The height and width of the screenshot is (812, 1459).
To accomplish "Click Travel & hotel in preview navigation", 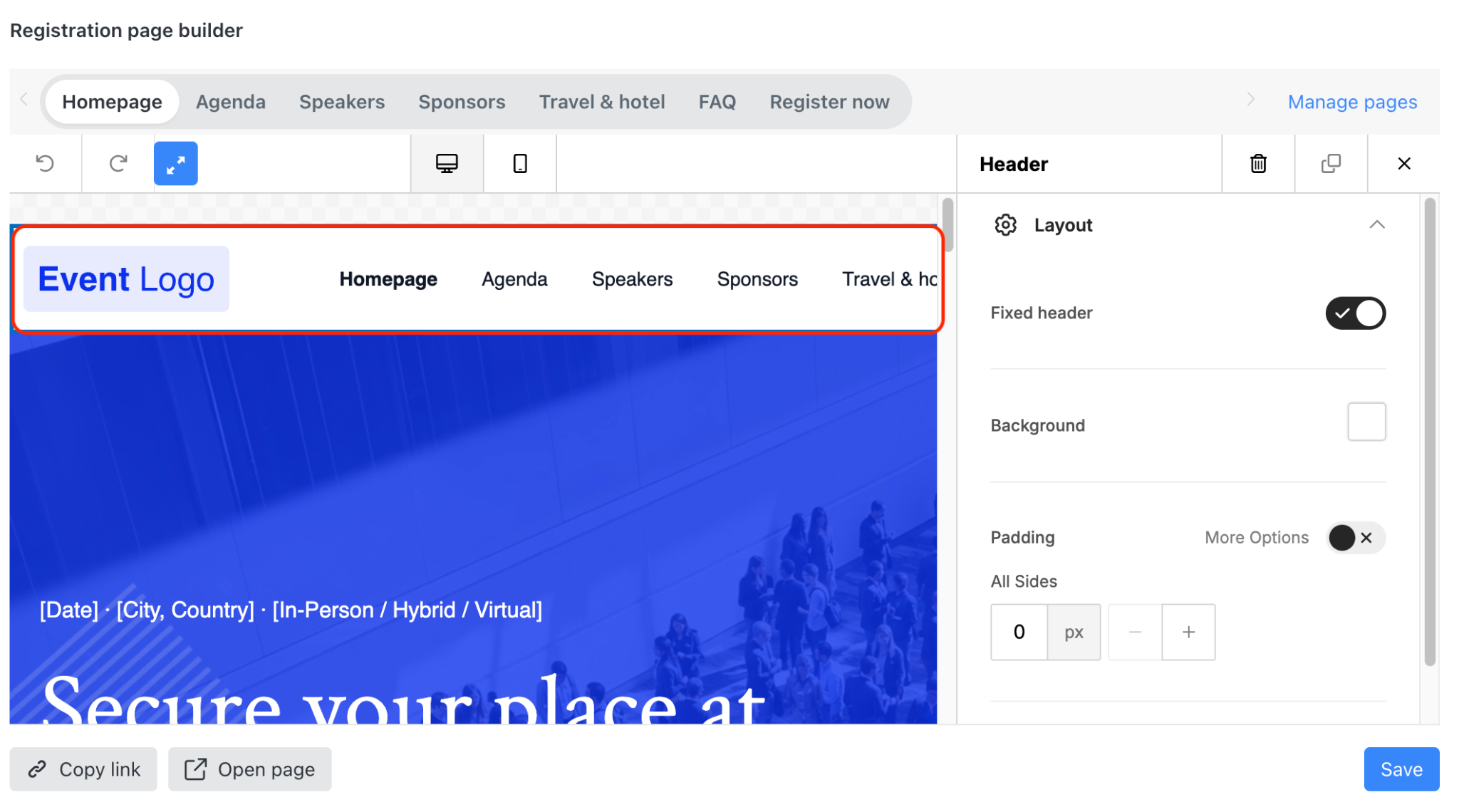I will (x=889, y=279).
